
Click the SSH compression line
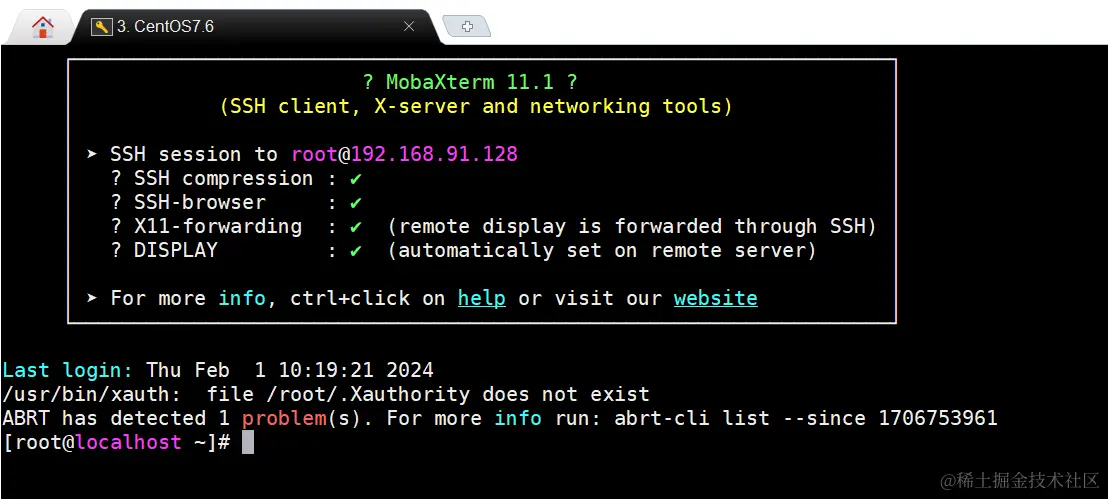(x=236, y=178)
